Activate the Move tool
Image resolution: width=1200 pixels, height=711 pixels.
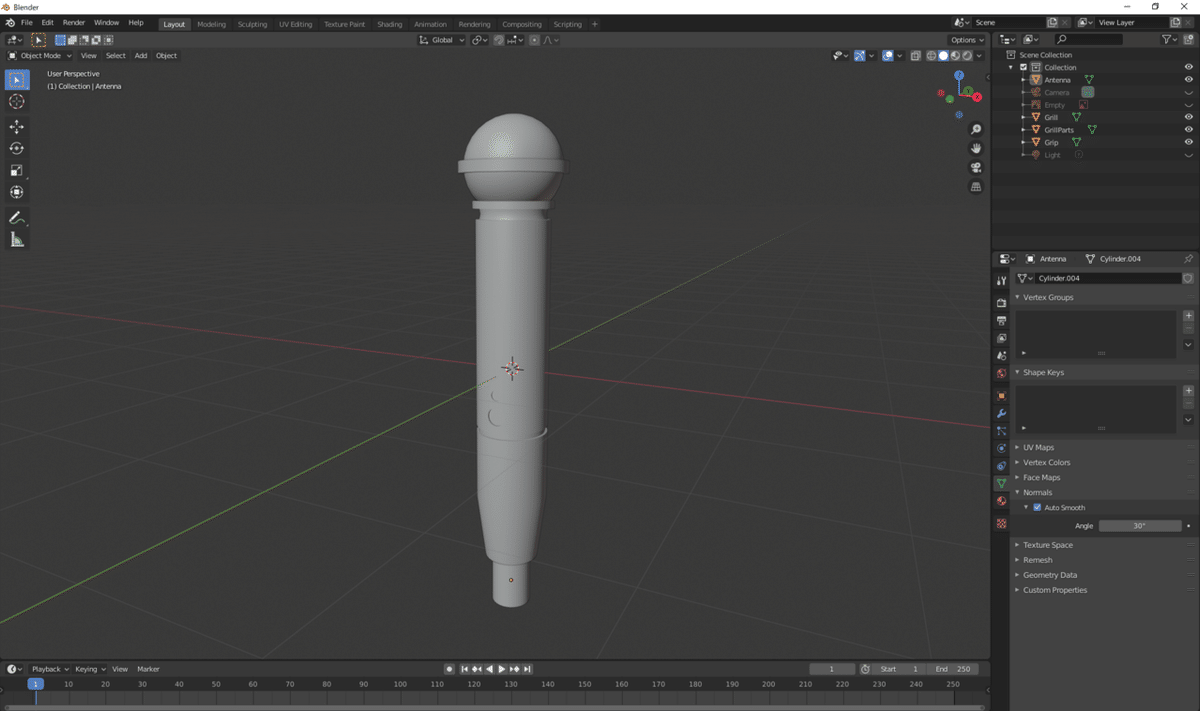pyautogui.click(x=17, y=127)
